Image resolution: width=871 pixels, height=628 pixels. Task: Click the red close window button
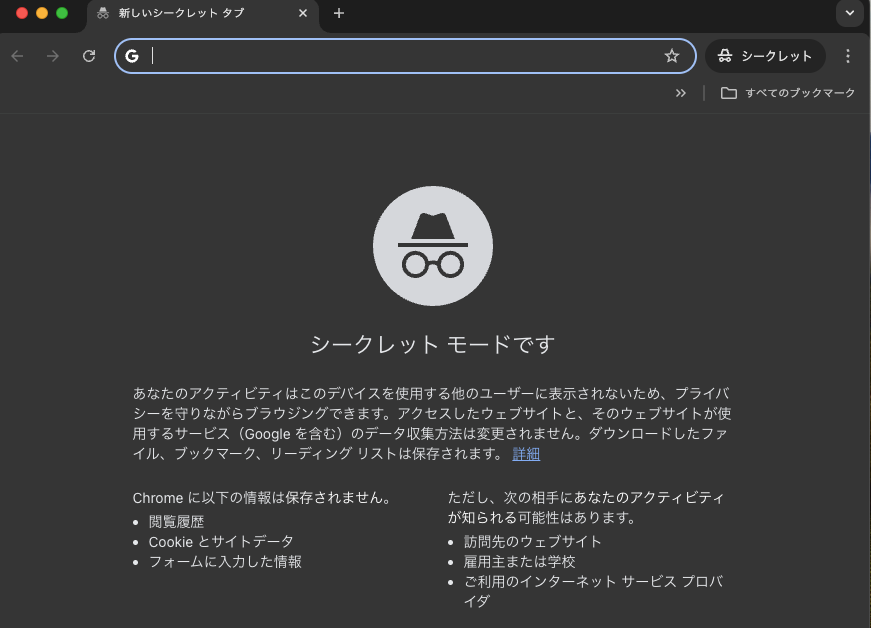(x=22, y=13)
